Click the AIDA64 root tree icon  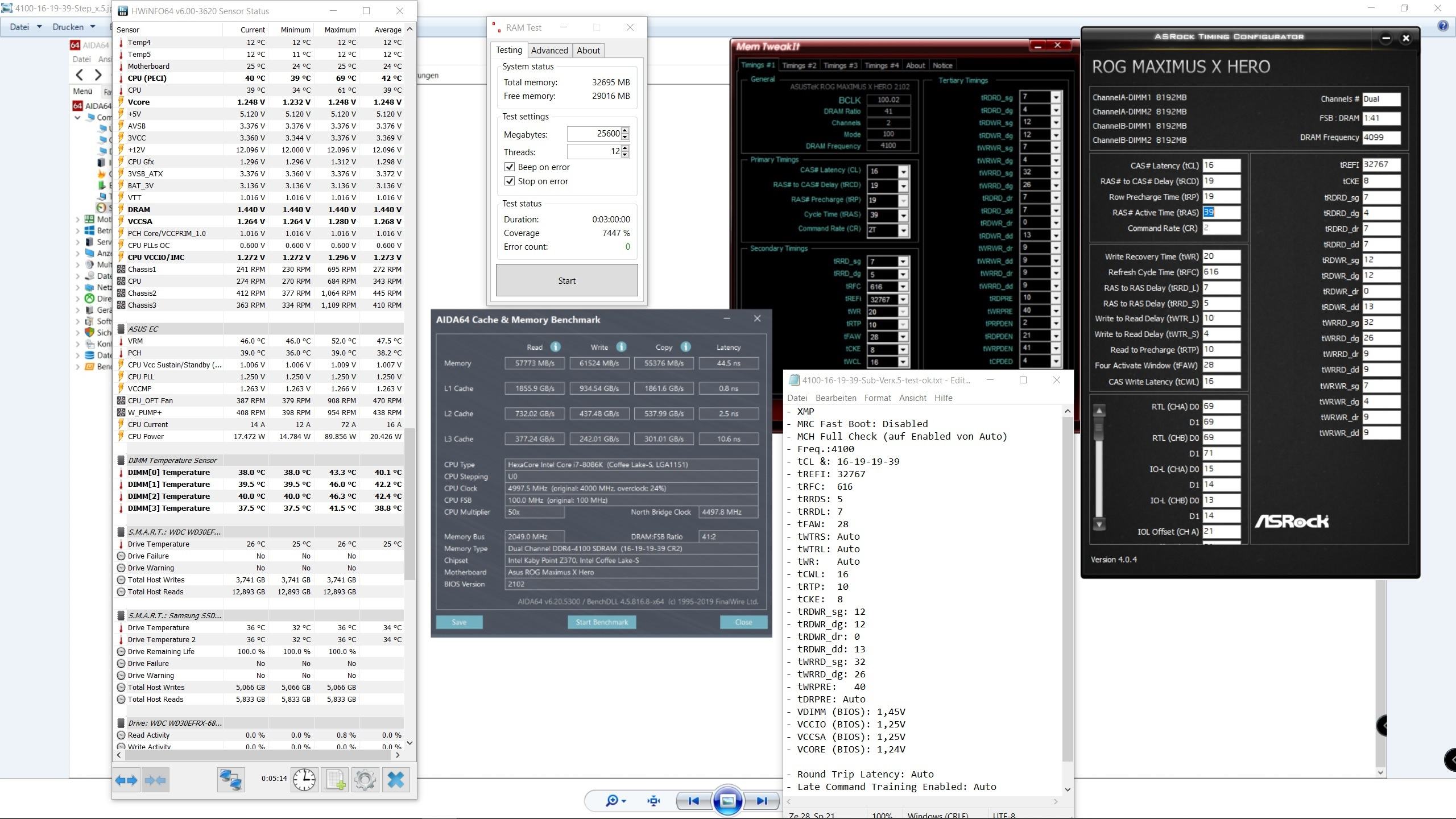click(77, 105)
